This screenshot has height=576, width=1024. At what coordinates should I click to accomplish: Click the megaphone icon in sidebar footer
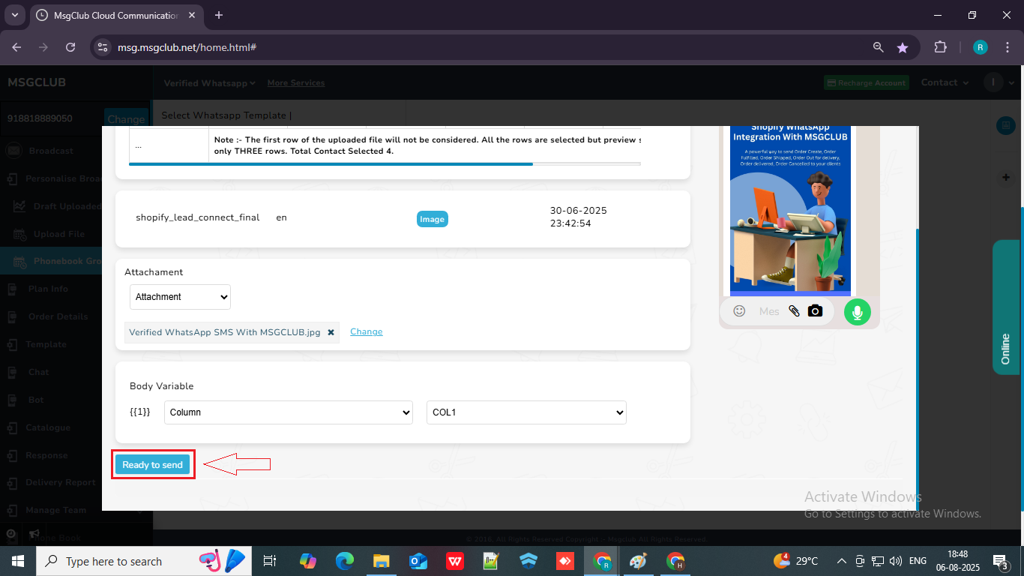[x=34, y=534]
